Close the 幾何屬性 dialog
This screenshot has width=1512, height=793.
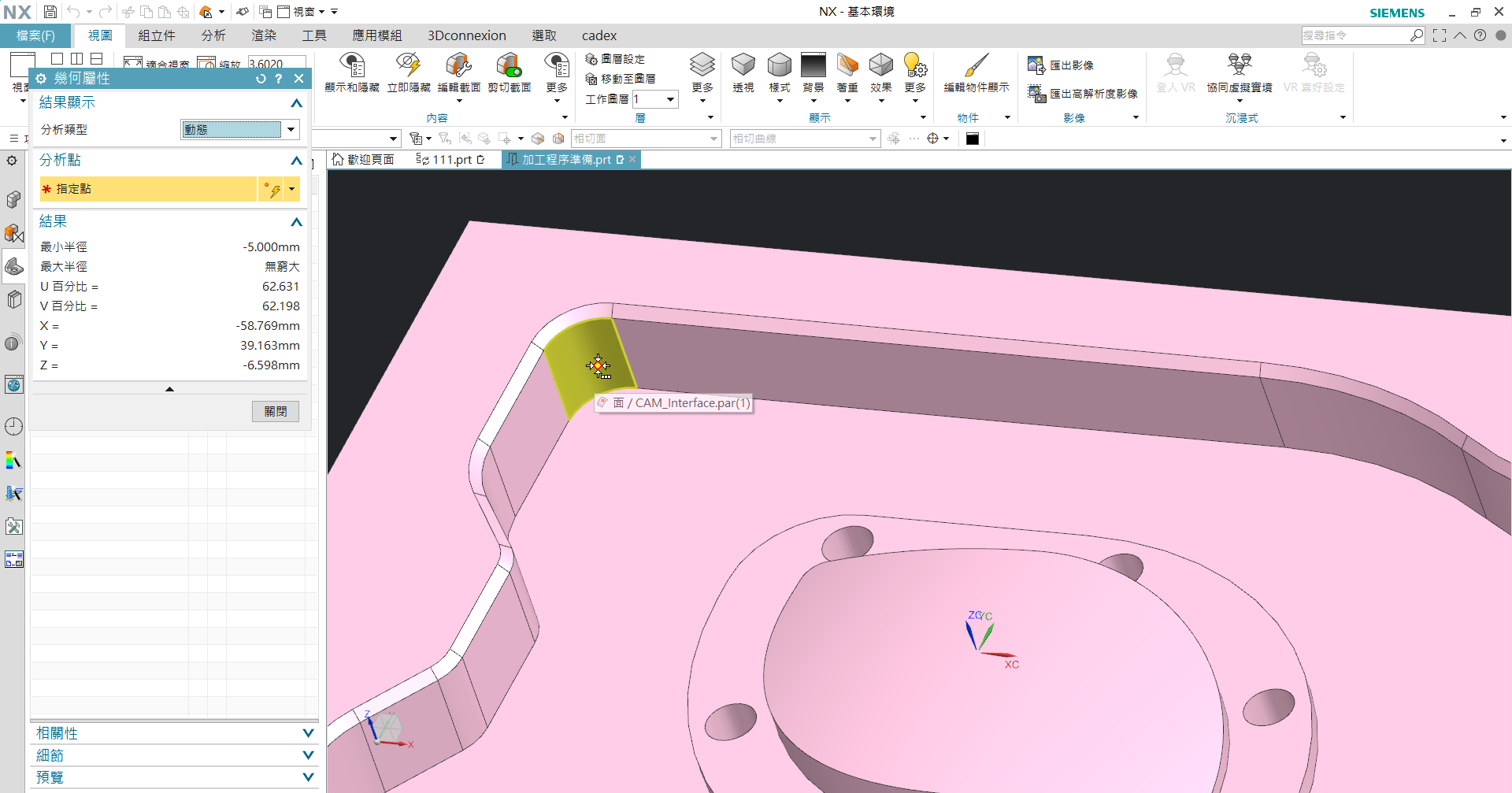point(298,79)
